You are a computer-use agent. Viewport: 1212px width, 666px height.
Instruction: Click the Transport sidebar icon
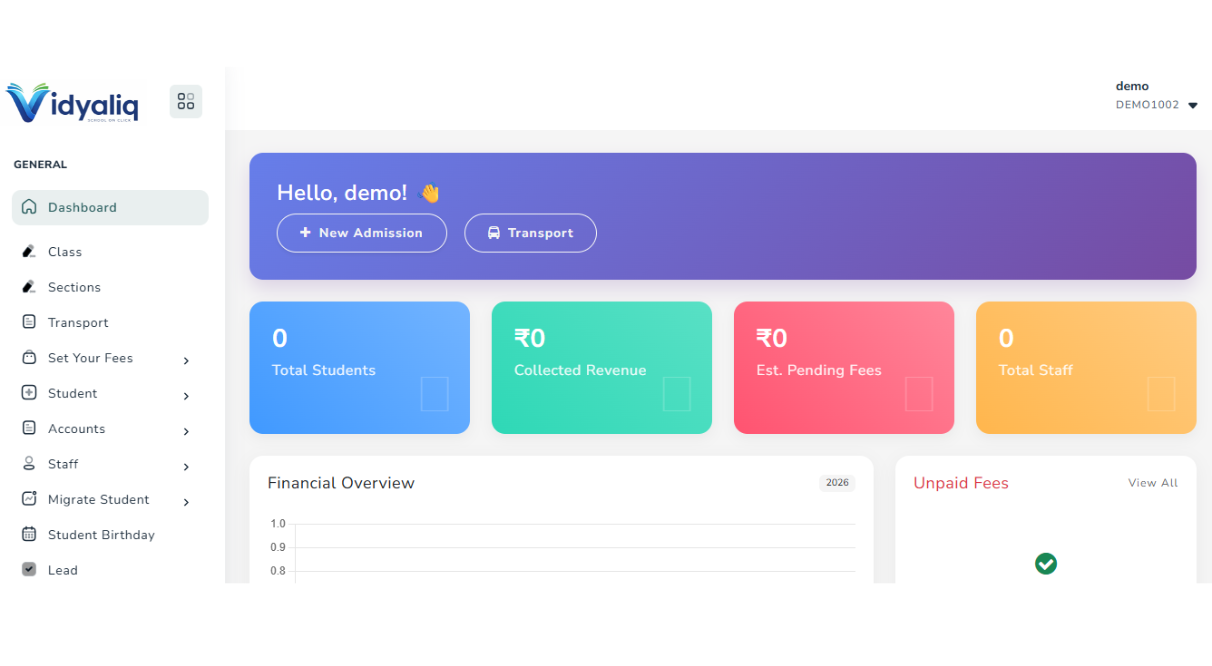pos(29,322)
